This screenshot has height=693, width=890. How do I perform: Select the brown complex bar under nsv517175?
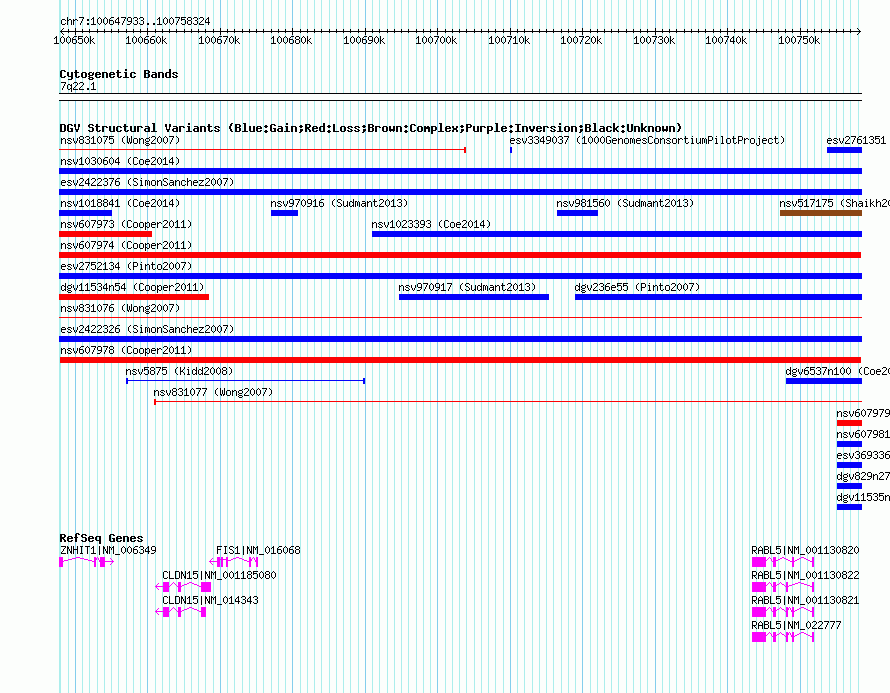821,213
